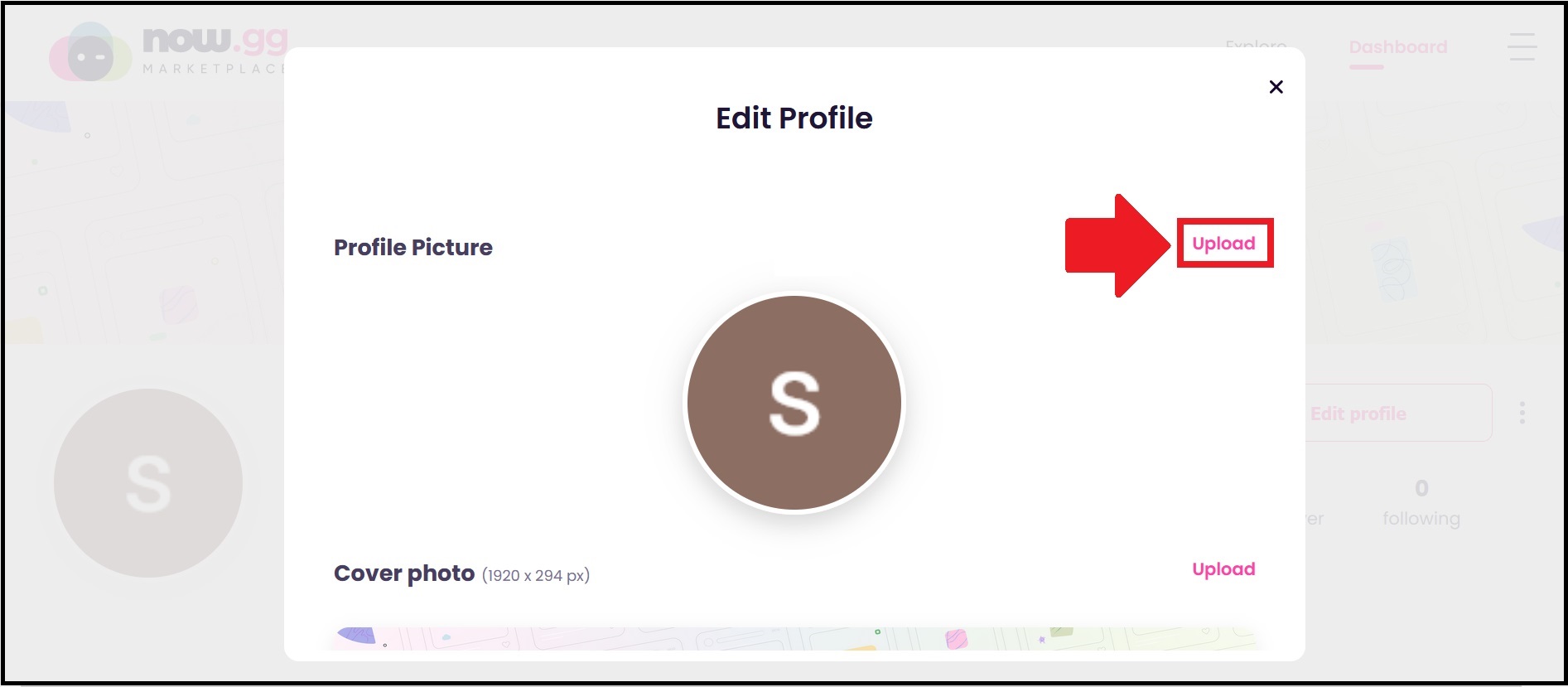Click the Edit Profile title
This screenshot has height=687, width=1568.
tap(794, 118)
